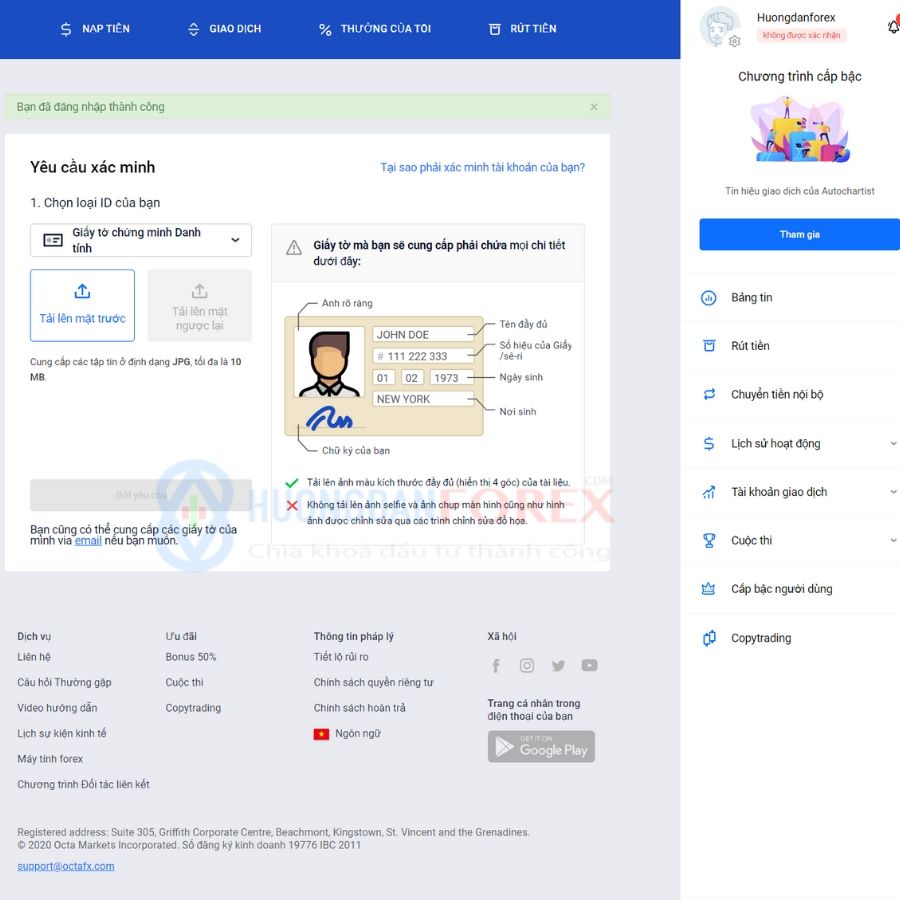Open the Nạp tiền deposit menu
Image resolution: width=900 pixels, height=900 pixels.
click(x=95, y=29)
